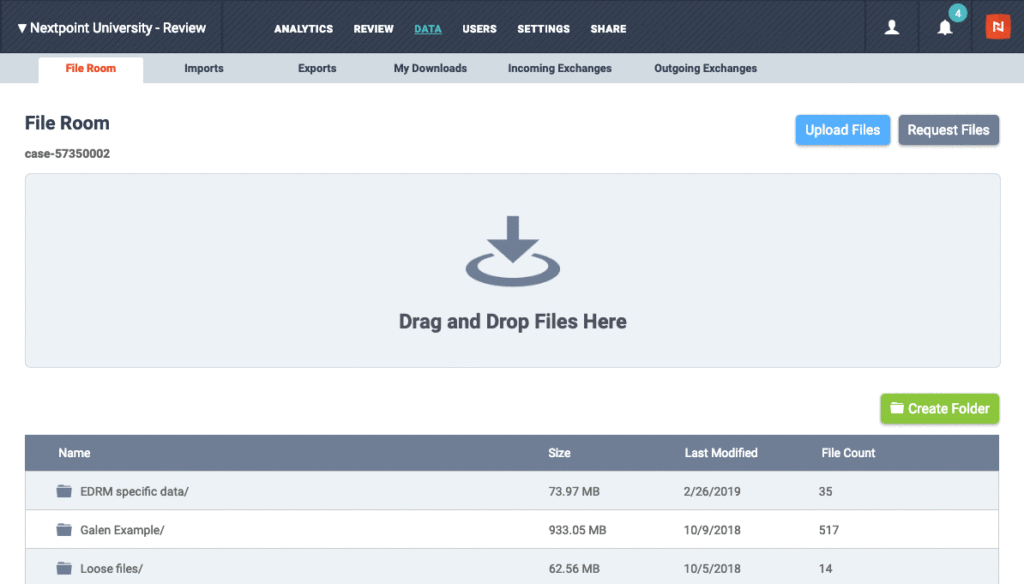Click the folder icon beside Loose files
Screen dimensions: 1024x584
coord(63,567)
